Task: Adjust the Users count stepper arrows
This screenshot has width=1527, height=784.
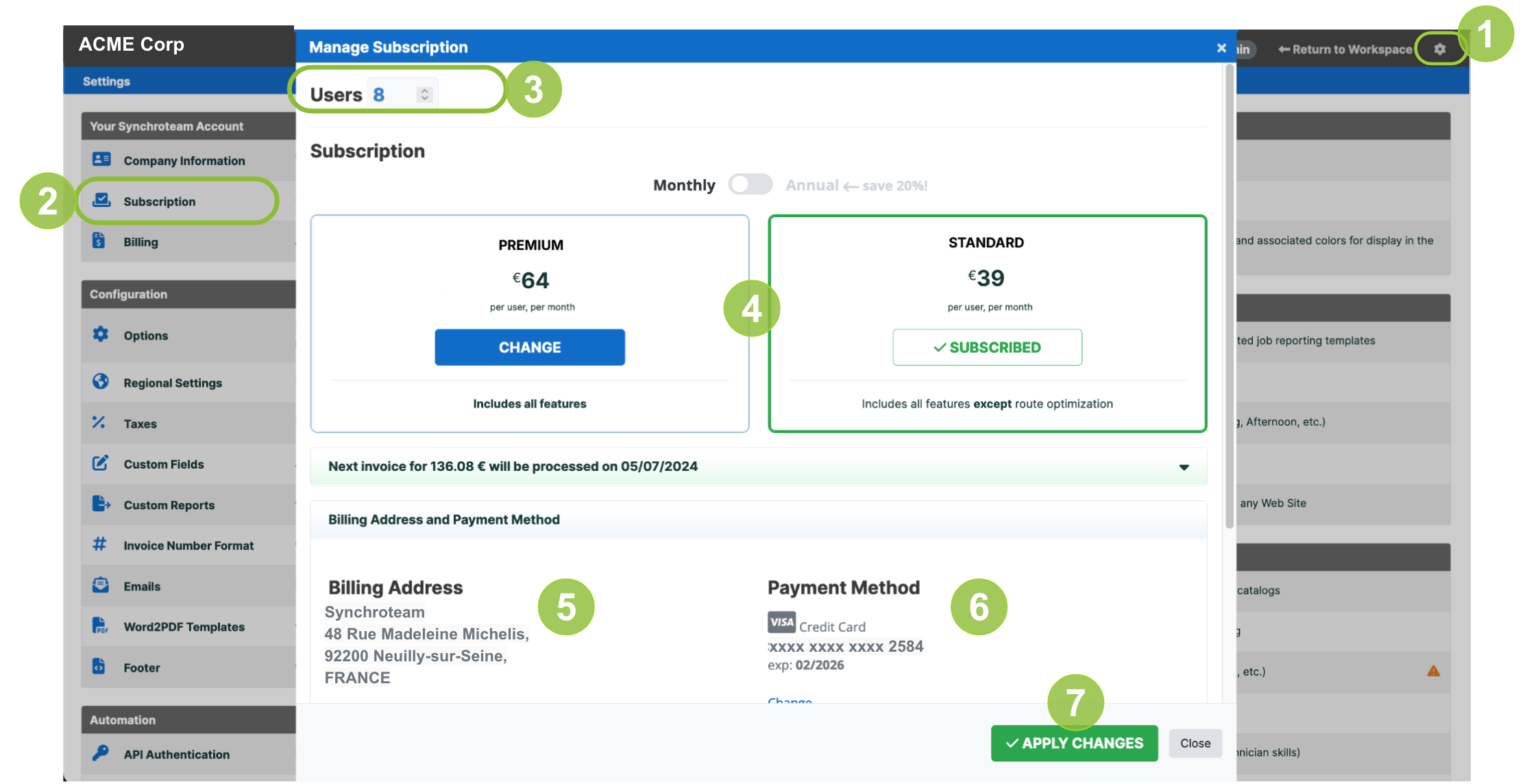Action: coord(425,95)
